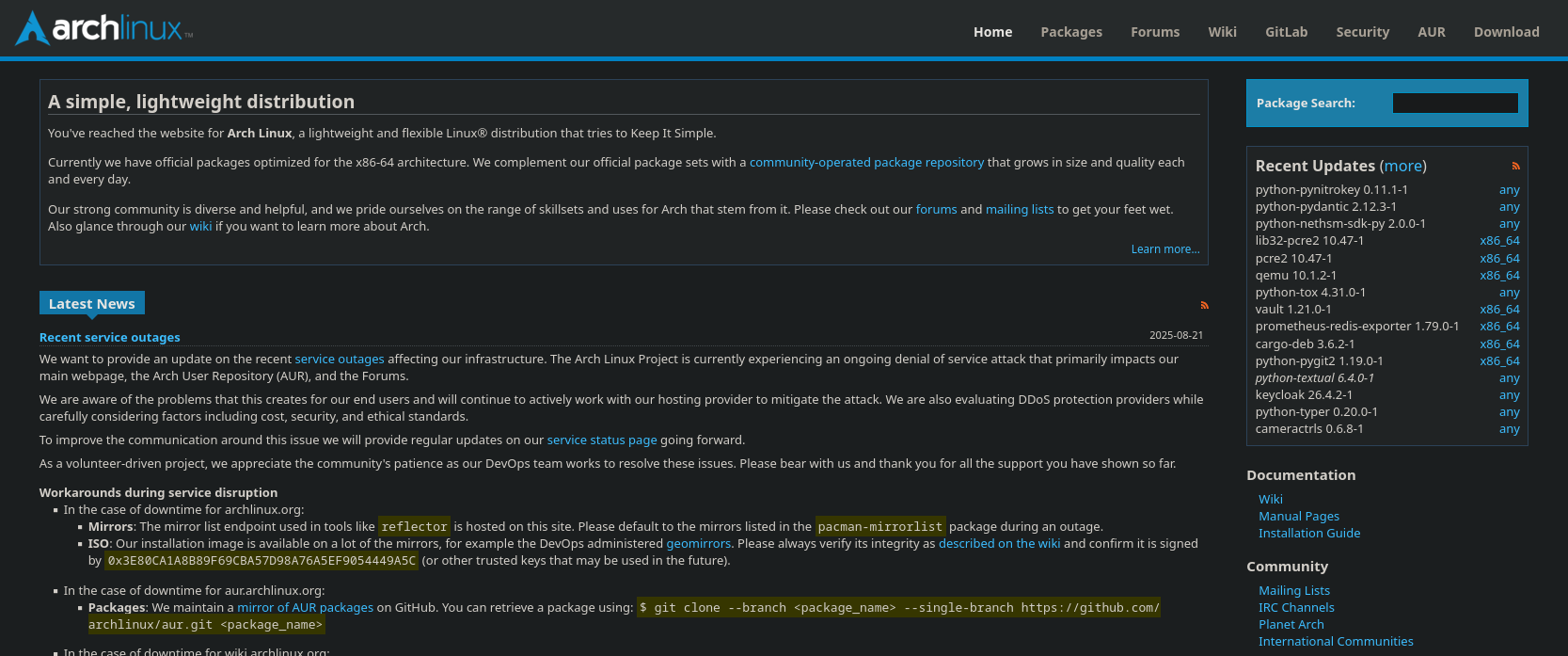Open the described on the wiki link

click(999, 544)
